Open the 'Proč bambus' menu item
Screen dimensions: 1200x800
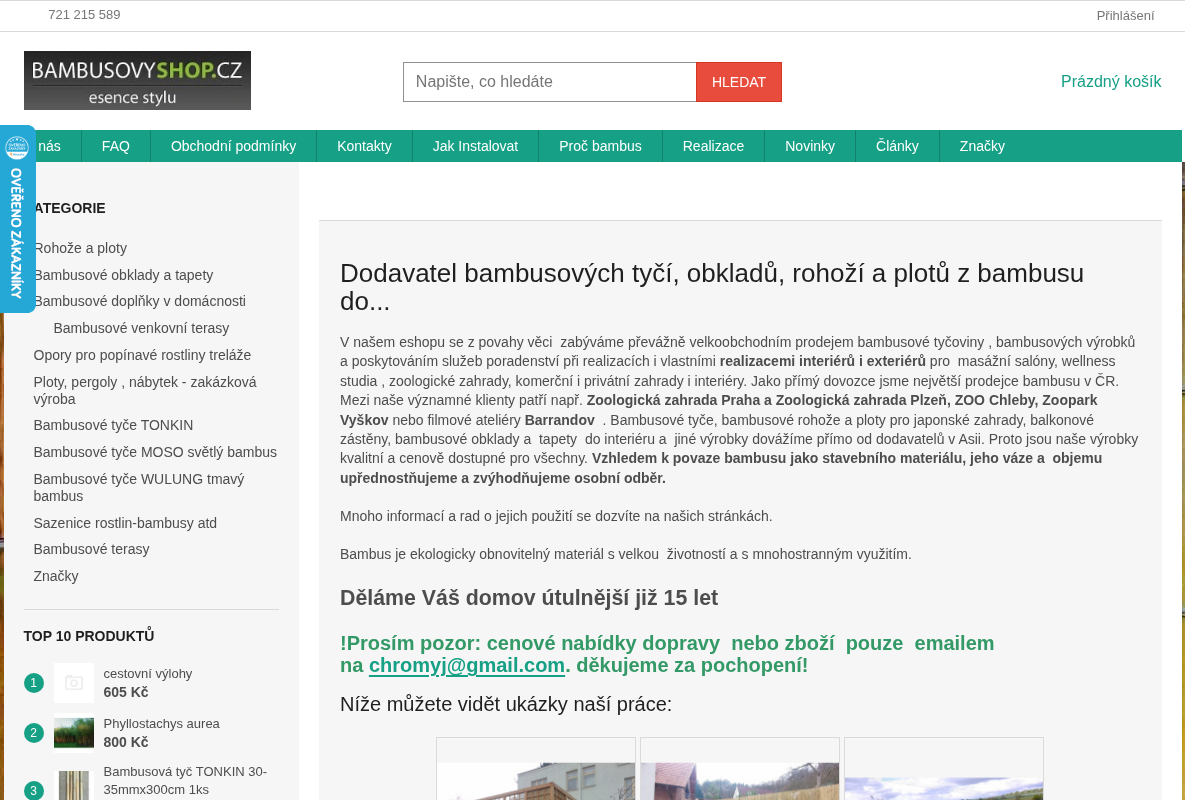600,146
